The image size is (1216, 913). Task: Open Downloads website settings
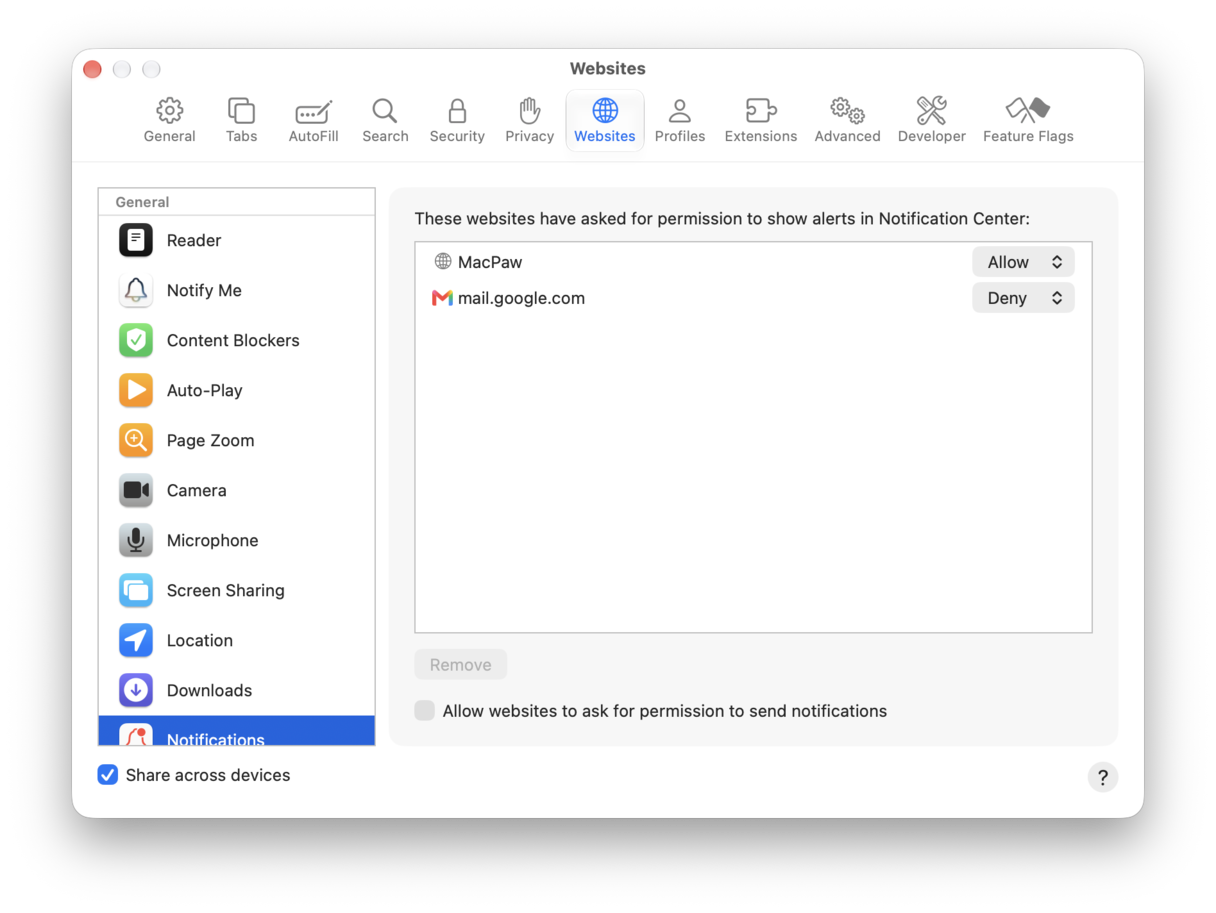point(237,690)
